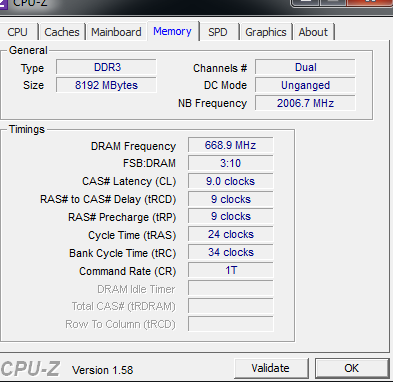
Task: Click the 8192 MBytes size field
Action: point(106,85)
